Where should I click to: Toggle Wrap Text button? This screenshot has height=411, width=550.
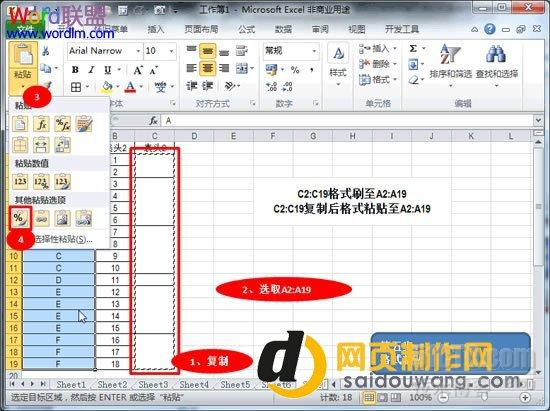point(242,51)
